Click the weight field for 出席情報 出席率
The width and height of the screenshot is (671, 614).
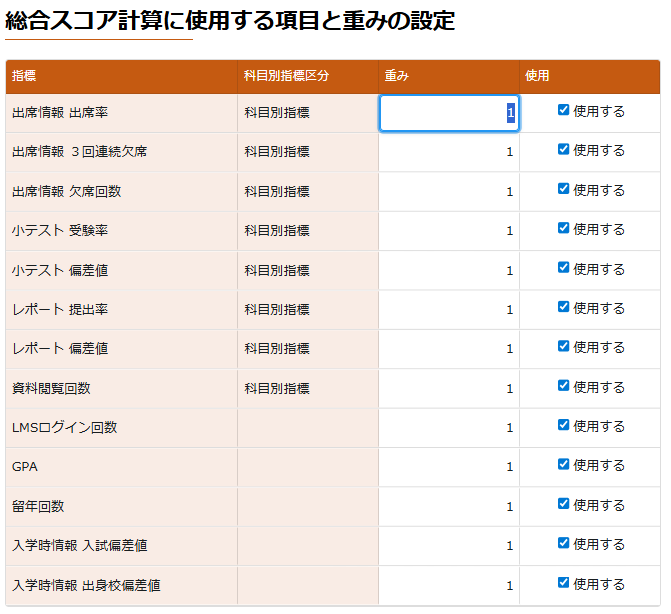pyautogui.click(x=448, y=113)
